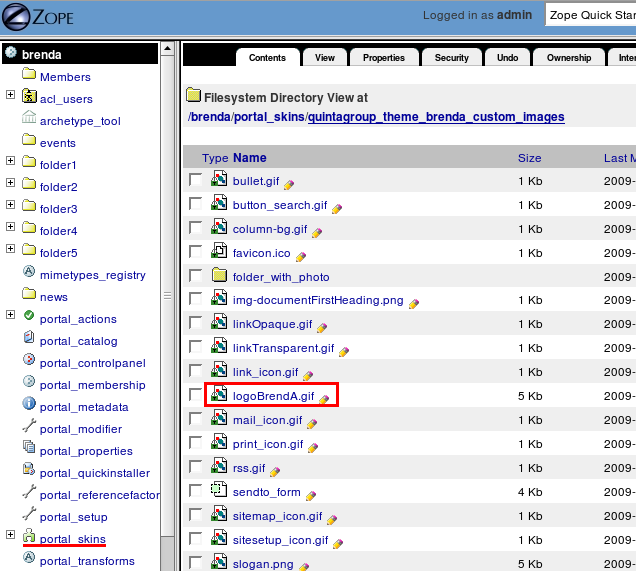Click the page template icon beside sendto_form

point(219,489)
